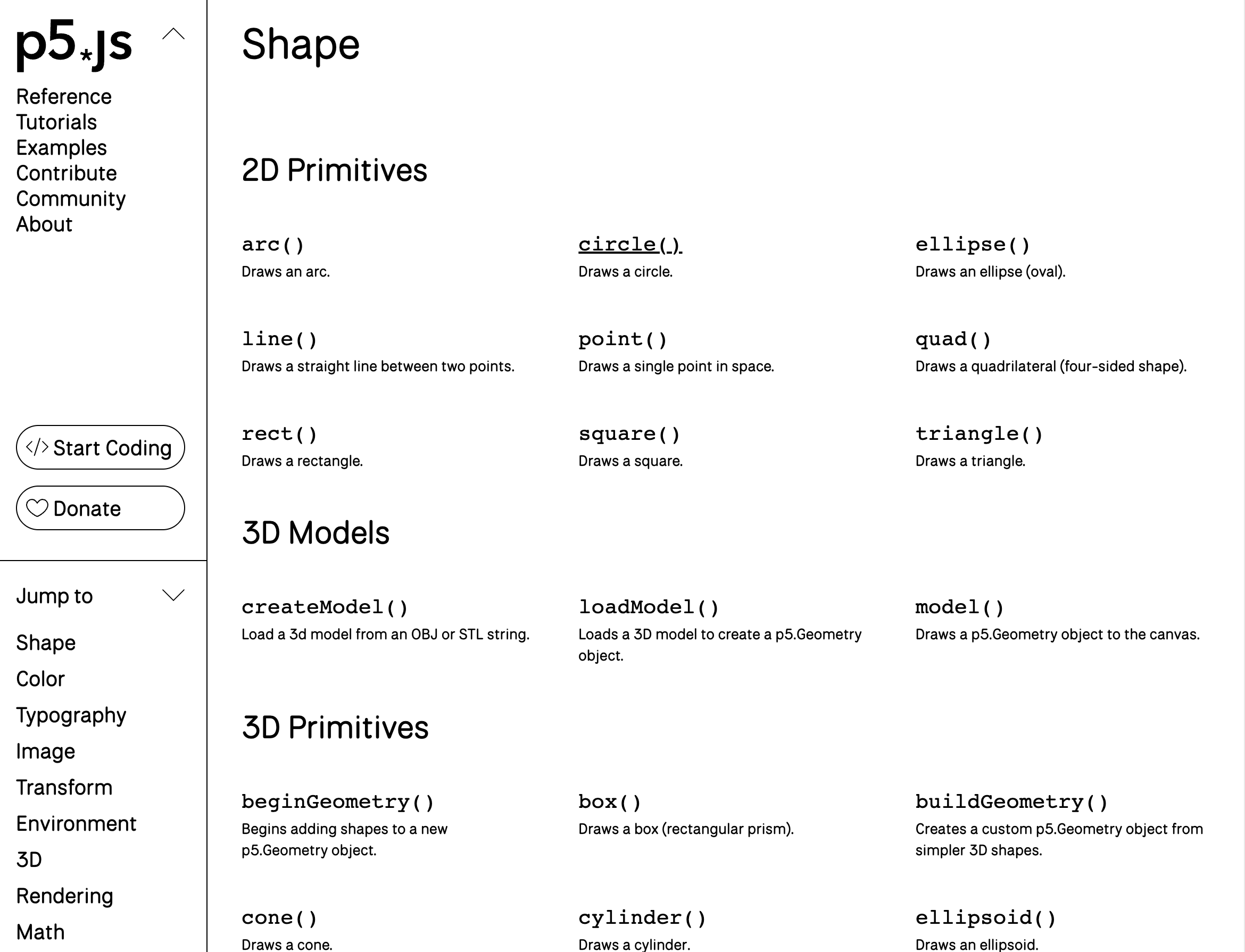Screen dimensions: 1245x952
Task: Click the Start Coding button
Action: pyautogui.click(x=101, y=448)
